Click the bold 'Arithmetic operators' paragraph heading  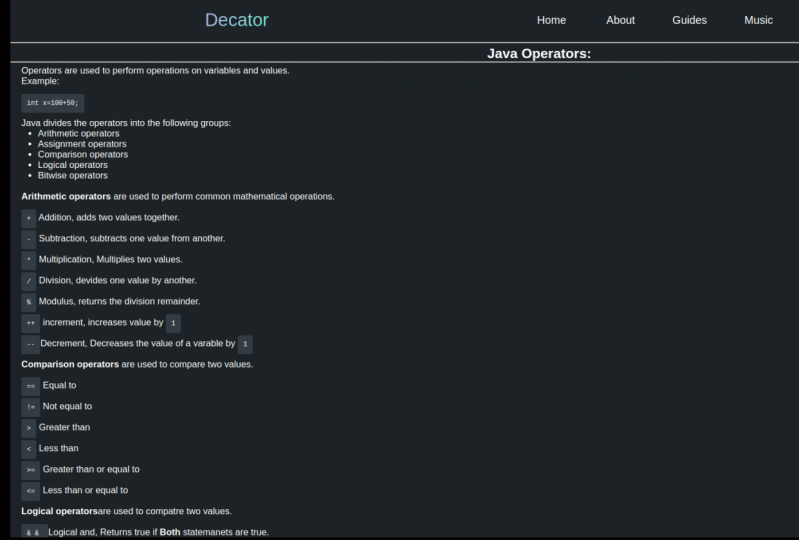(66, 196)
